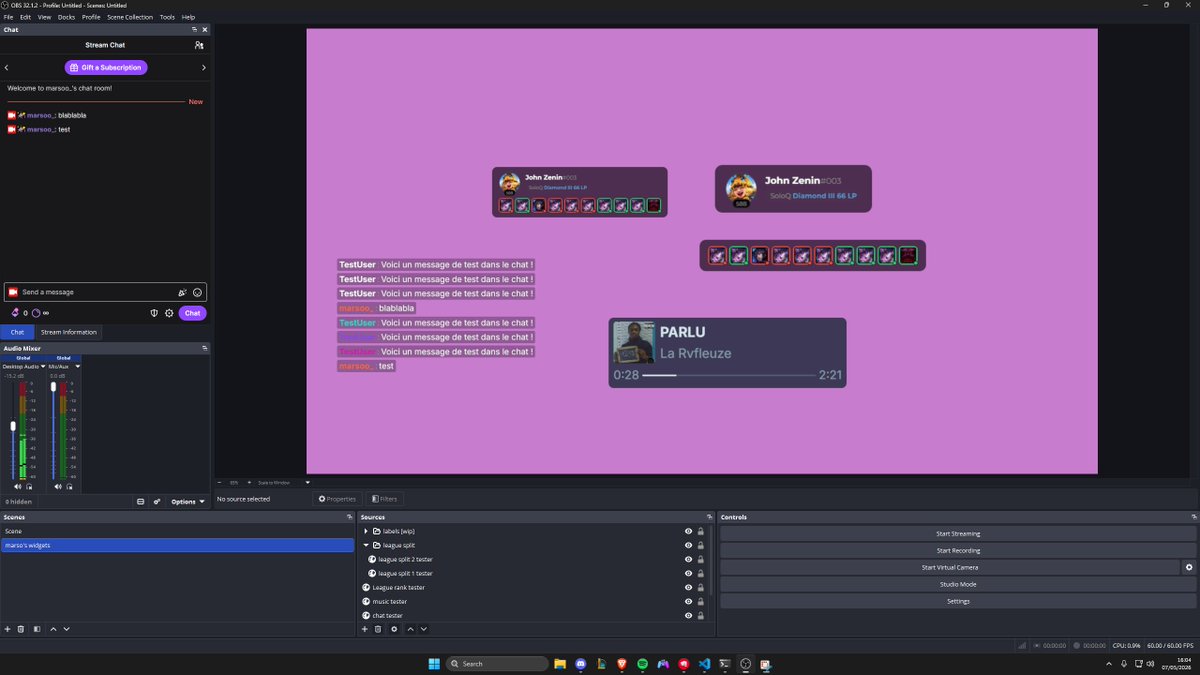Open Settings from Controls panel
Image resolution: width=1200 pixels, height=675 pixels.
click(x=958, y=601)
